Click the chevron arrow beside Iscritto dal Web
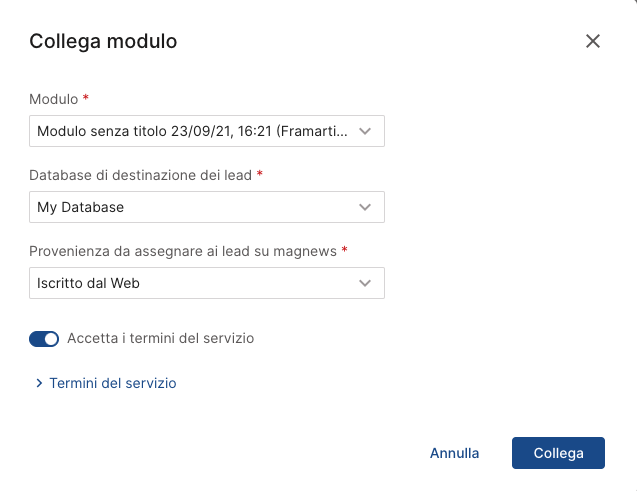This screenshot has height=491, width=637. coord(365,283)
